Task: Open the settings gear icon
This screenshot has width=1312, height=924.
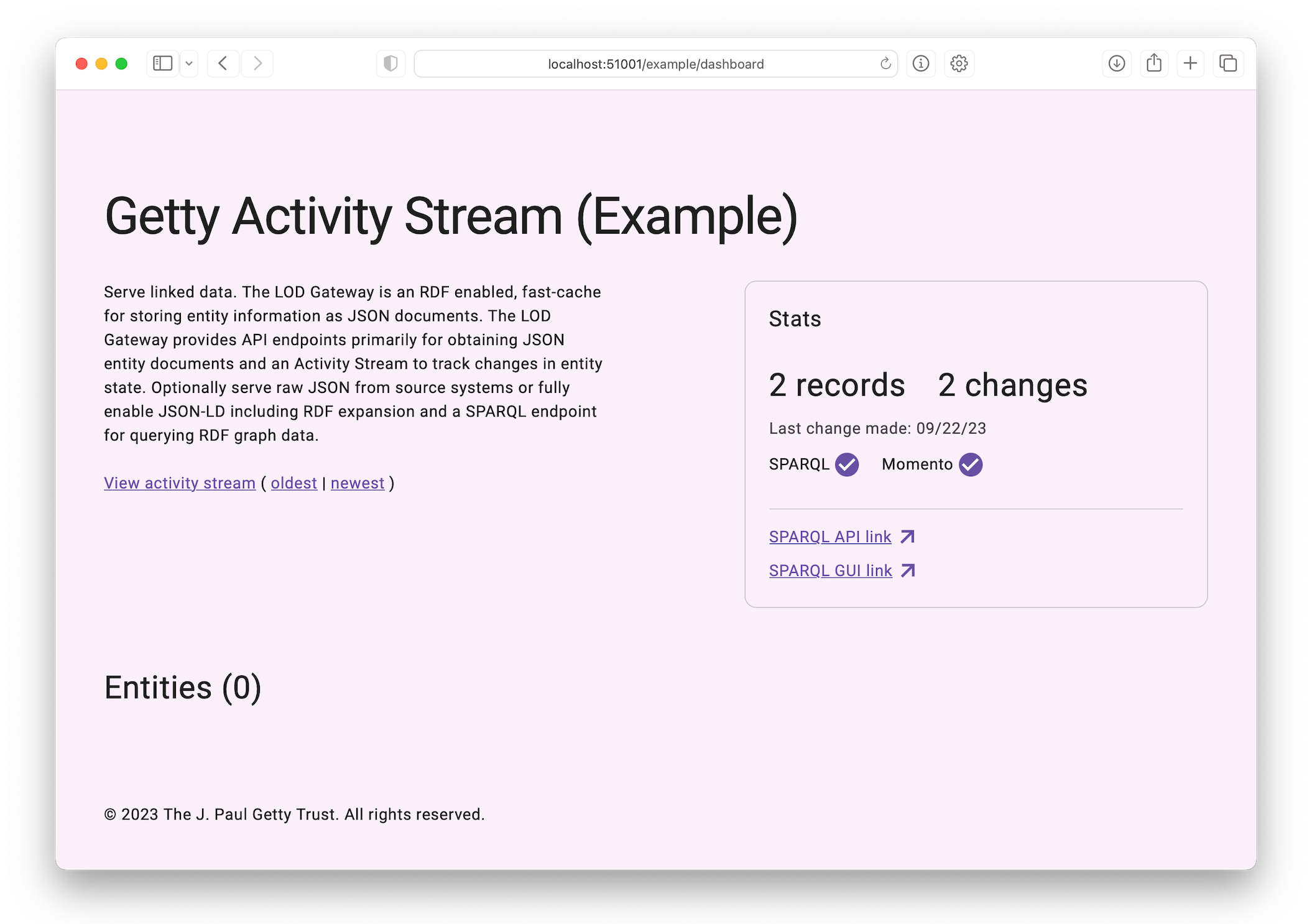Action: [x=959, y=63]
